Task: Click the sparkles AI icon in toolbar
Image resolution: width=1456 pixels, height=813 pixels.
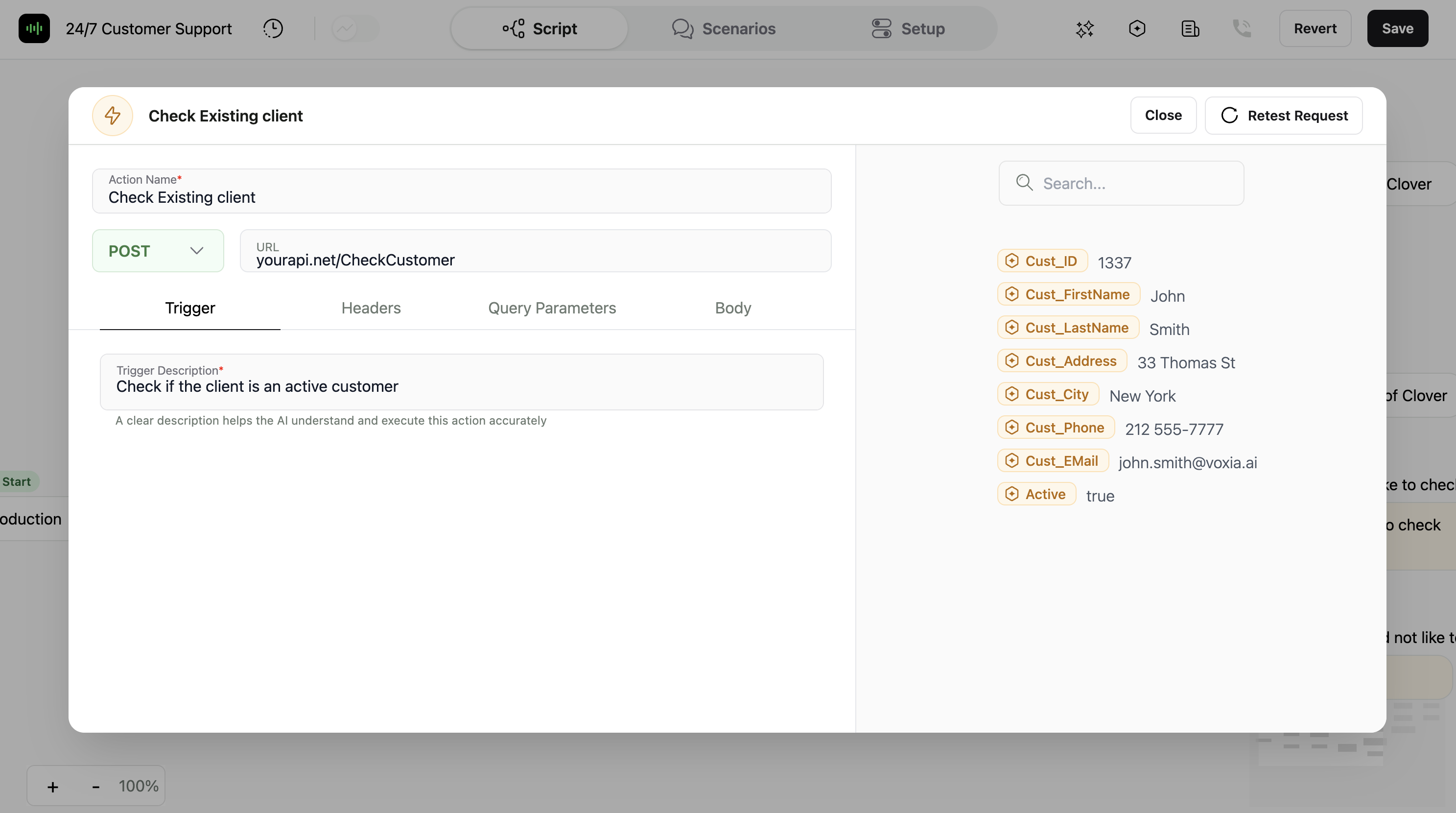Action: [1084, 28]
